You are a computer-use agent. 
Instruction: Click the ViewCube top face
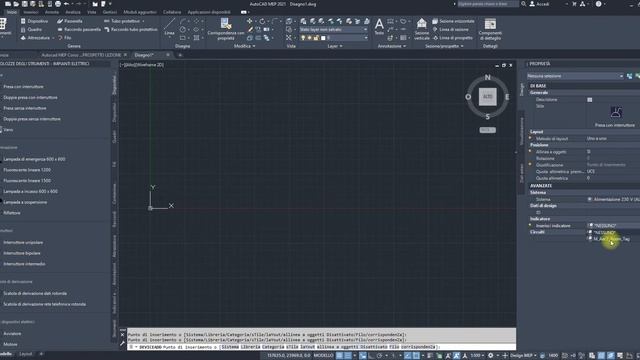487,97
